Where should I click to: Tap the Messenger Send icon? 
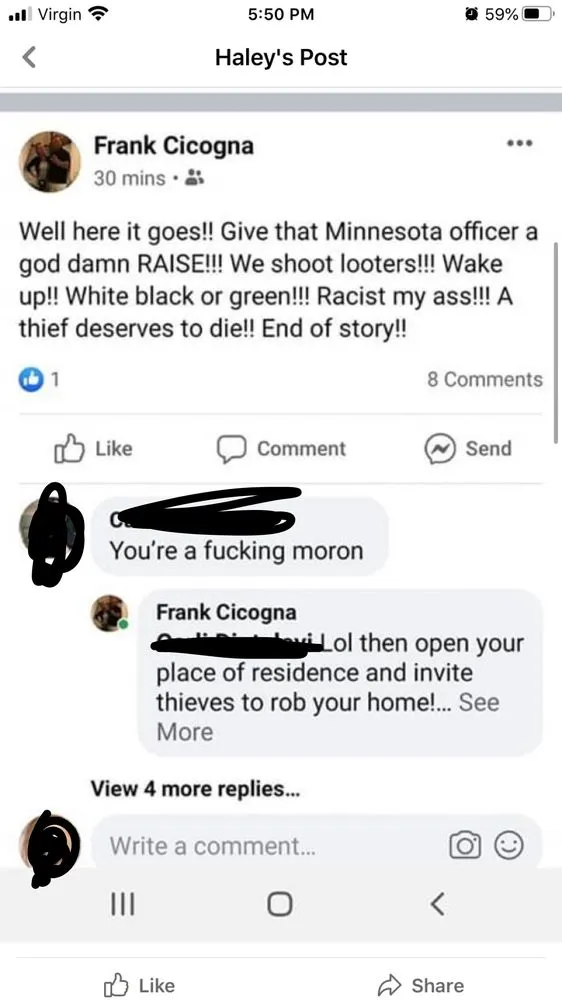point(440,448)
